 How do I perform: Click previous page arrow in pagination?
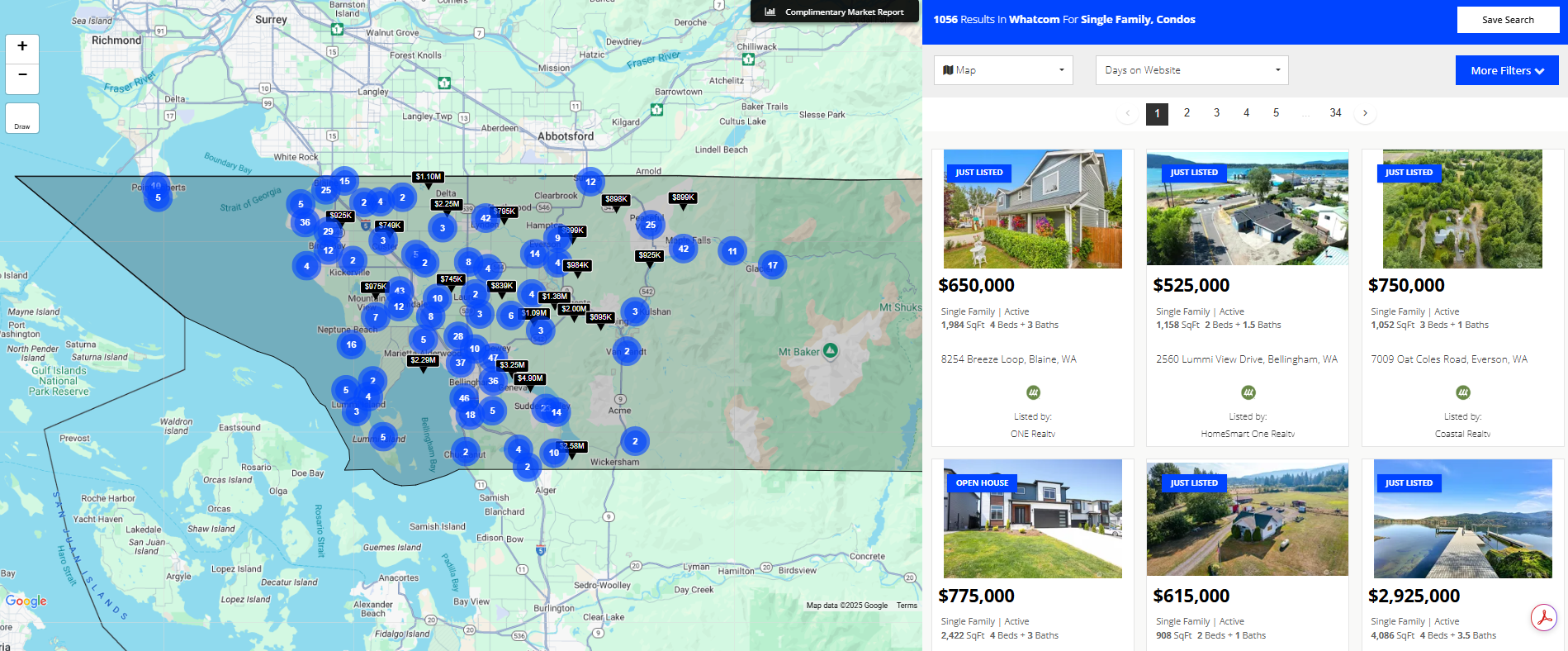click(x=1127, y=113)
